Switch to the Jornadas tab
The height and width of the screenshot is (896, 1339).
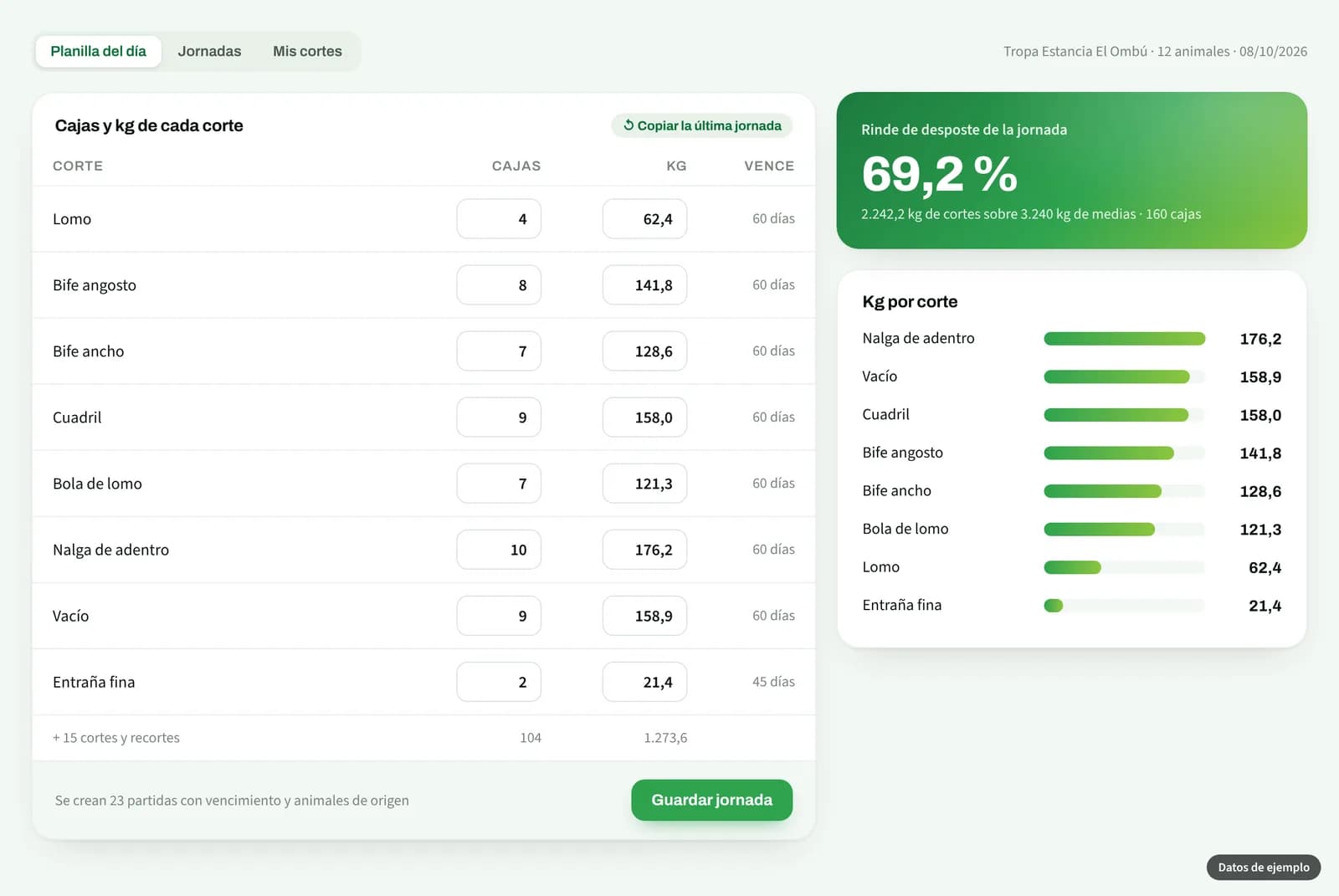click(209, 51)
